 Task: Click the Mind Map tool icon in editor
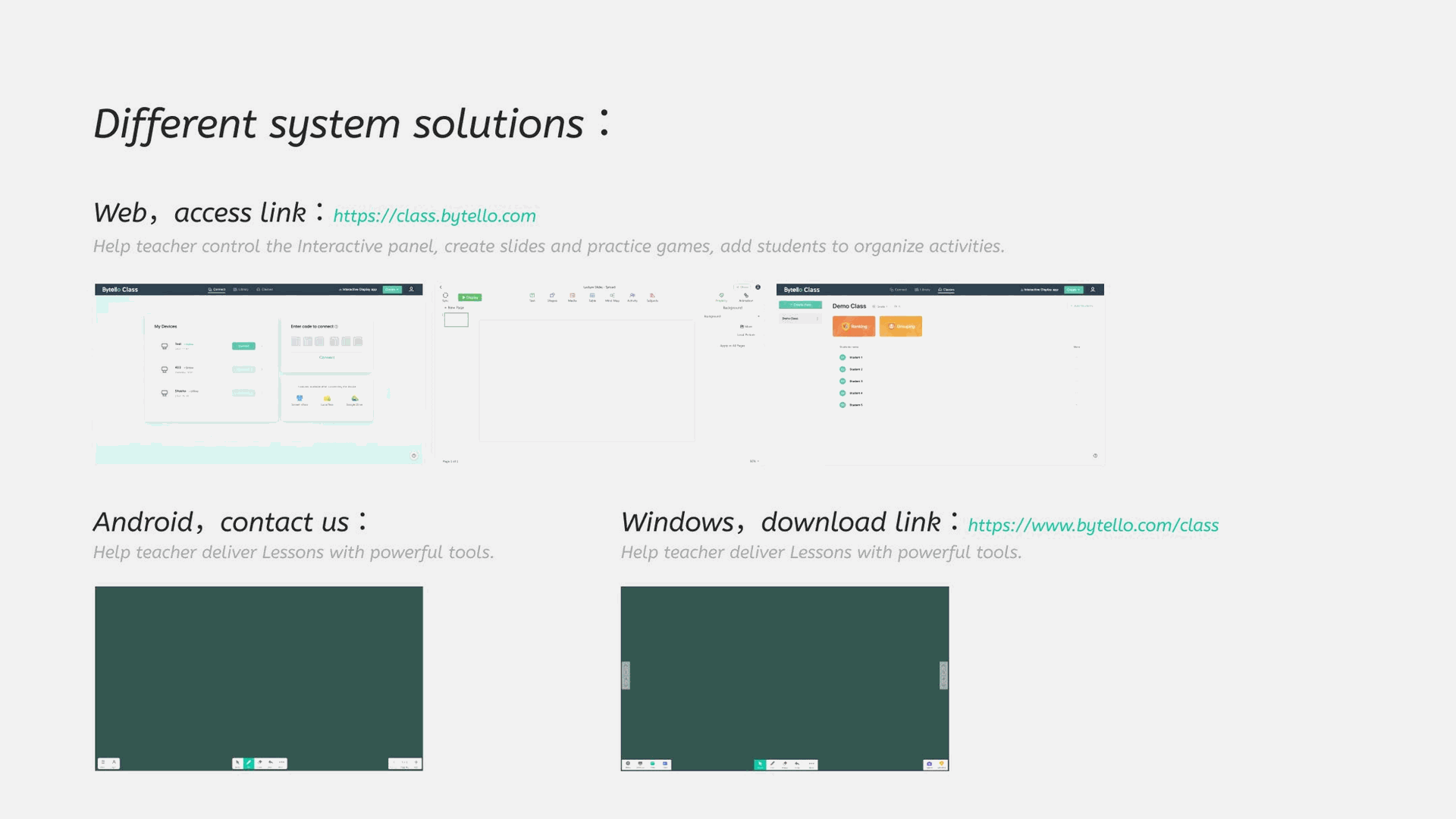tap(612, 297)
